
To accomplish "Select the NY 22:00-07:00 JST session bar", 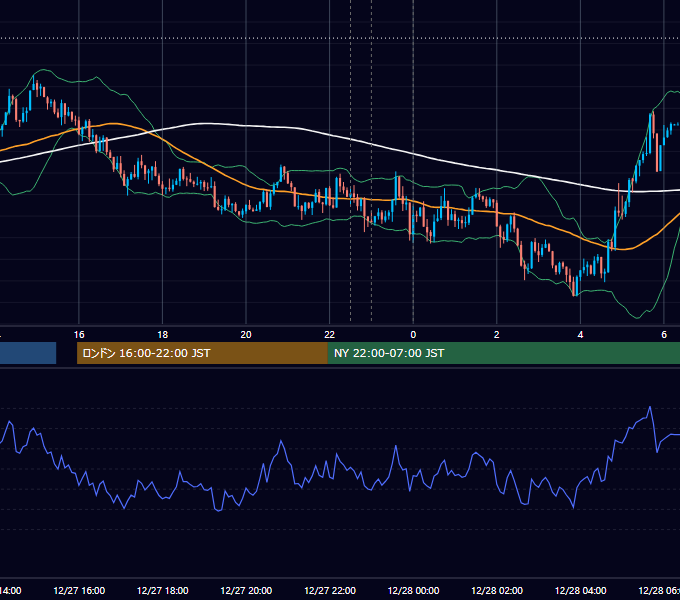I will [503, 353].
